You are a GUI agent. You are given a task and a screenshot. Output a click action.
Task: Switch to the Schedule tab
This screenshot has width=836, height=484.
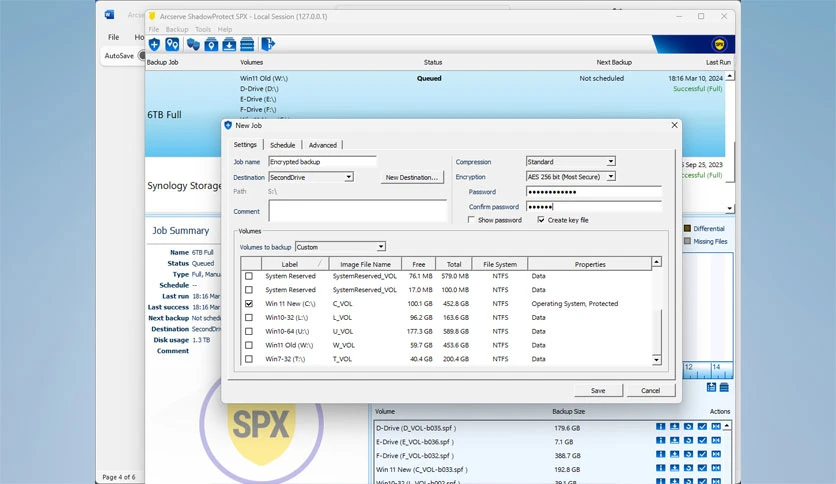pyautogui.click(x=282, y=145)
